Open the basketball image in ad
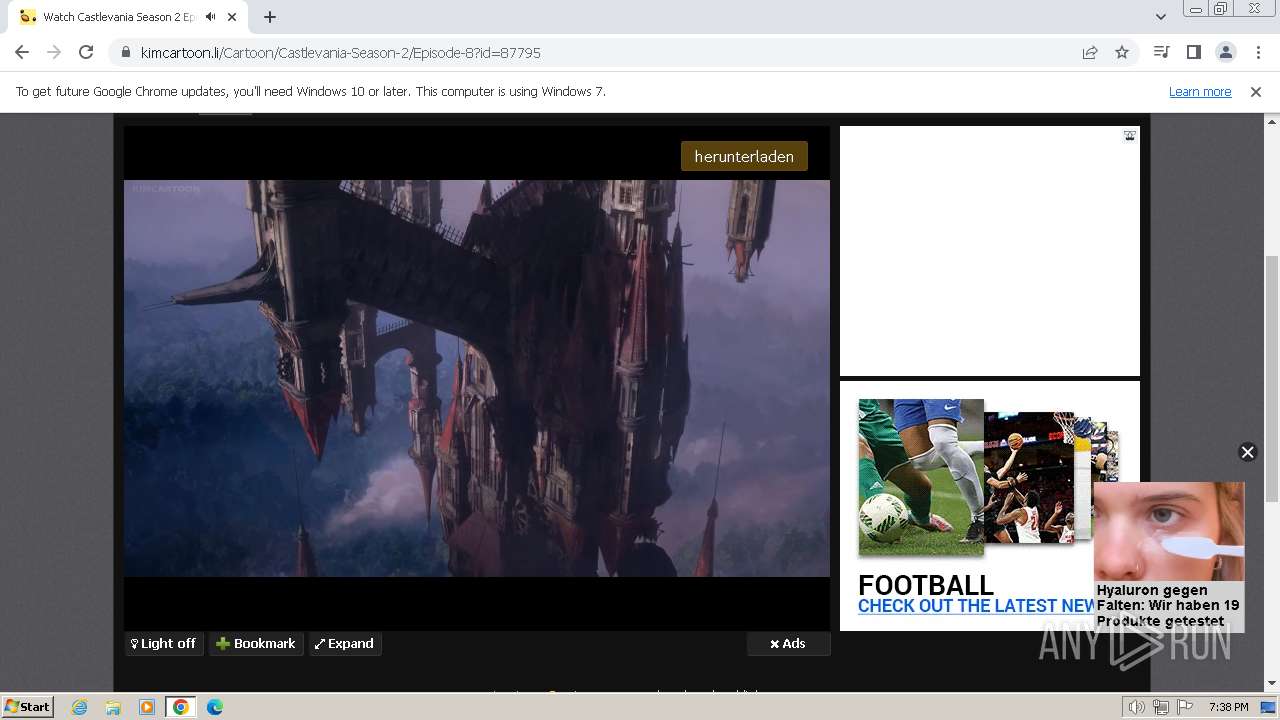Screen dimensions: 1280x720 [1028, 478]
